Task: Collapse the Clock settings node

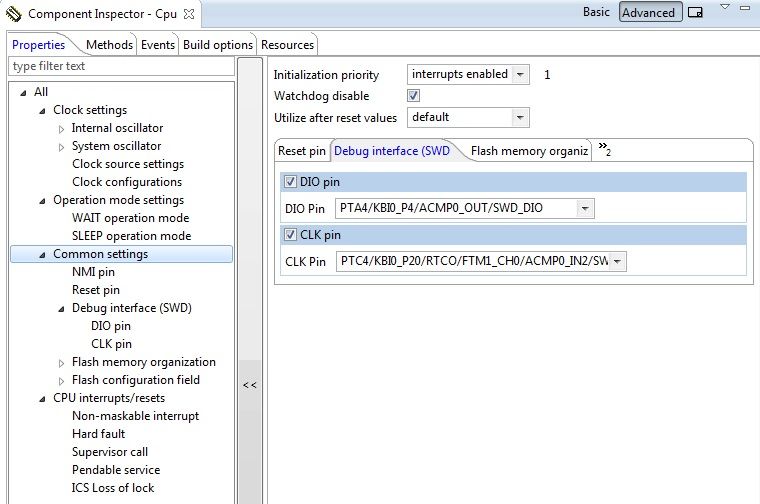Action: (42, 111)
